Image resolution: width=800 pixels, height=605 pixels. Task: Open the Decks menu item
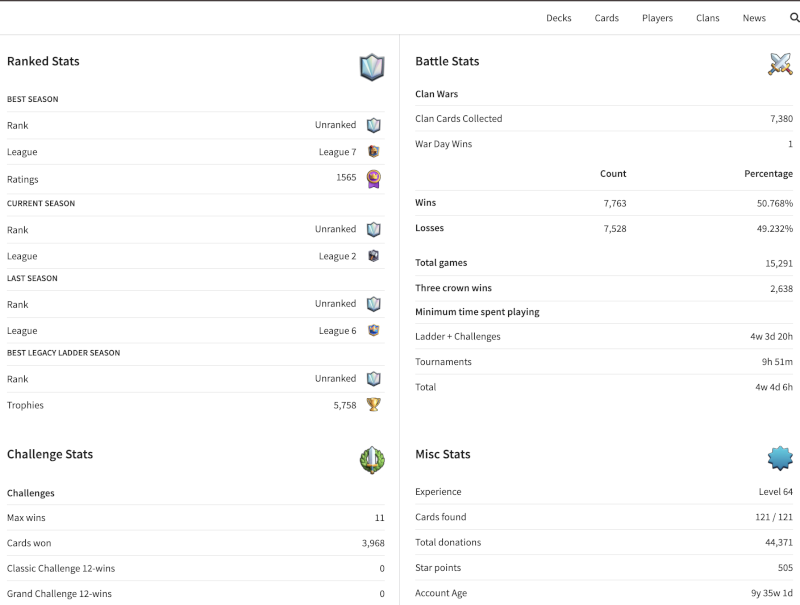pos(559,18)
